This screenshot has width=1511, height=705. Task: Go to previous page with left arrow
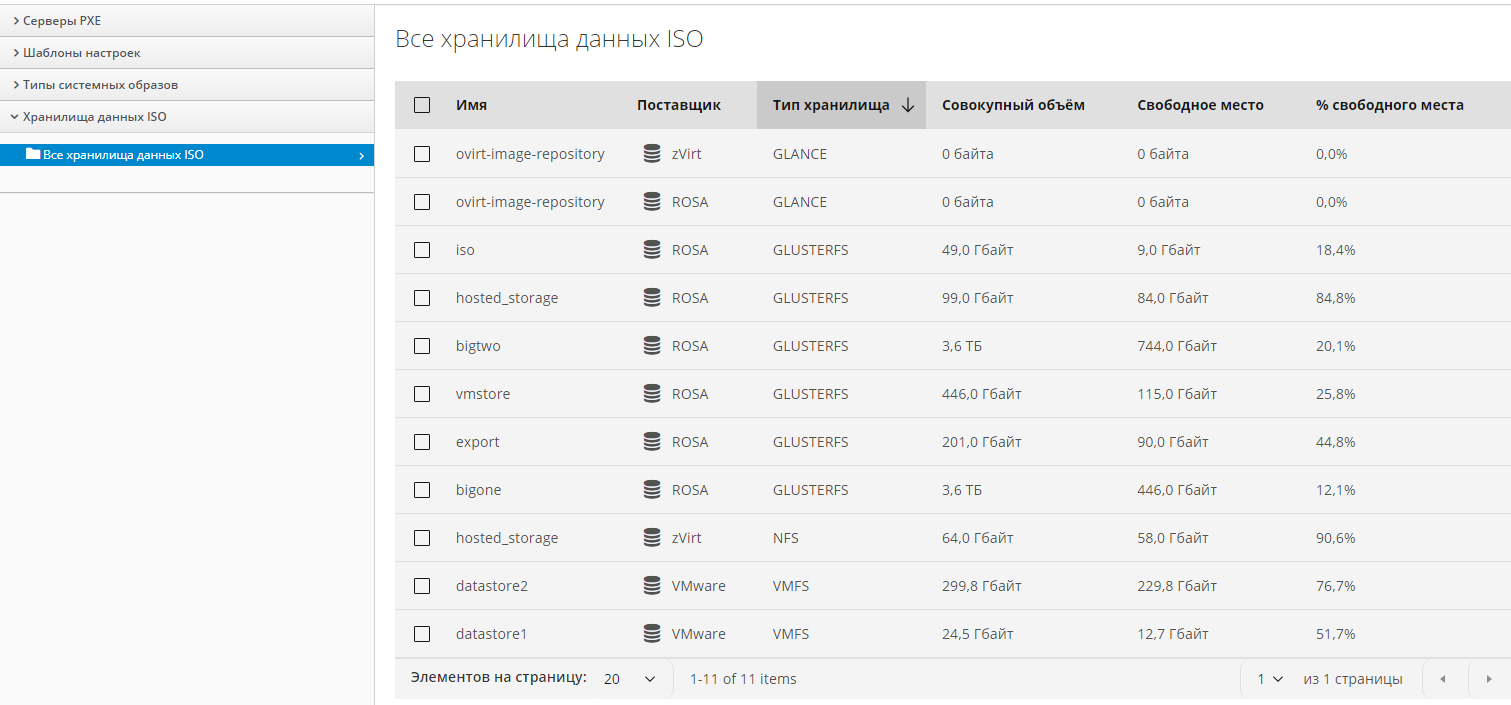[x=1443, y=679]
